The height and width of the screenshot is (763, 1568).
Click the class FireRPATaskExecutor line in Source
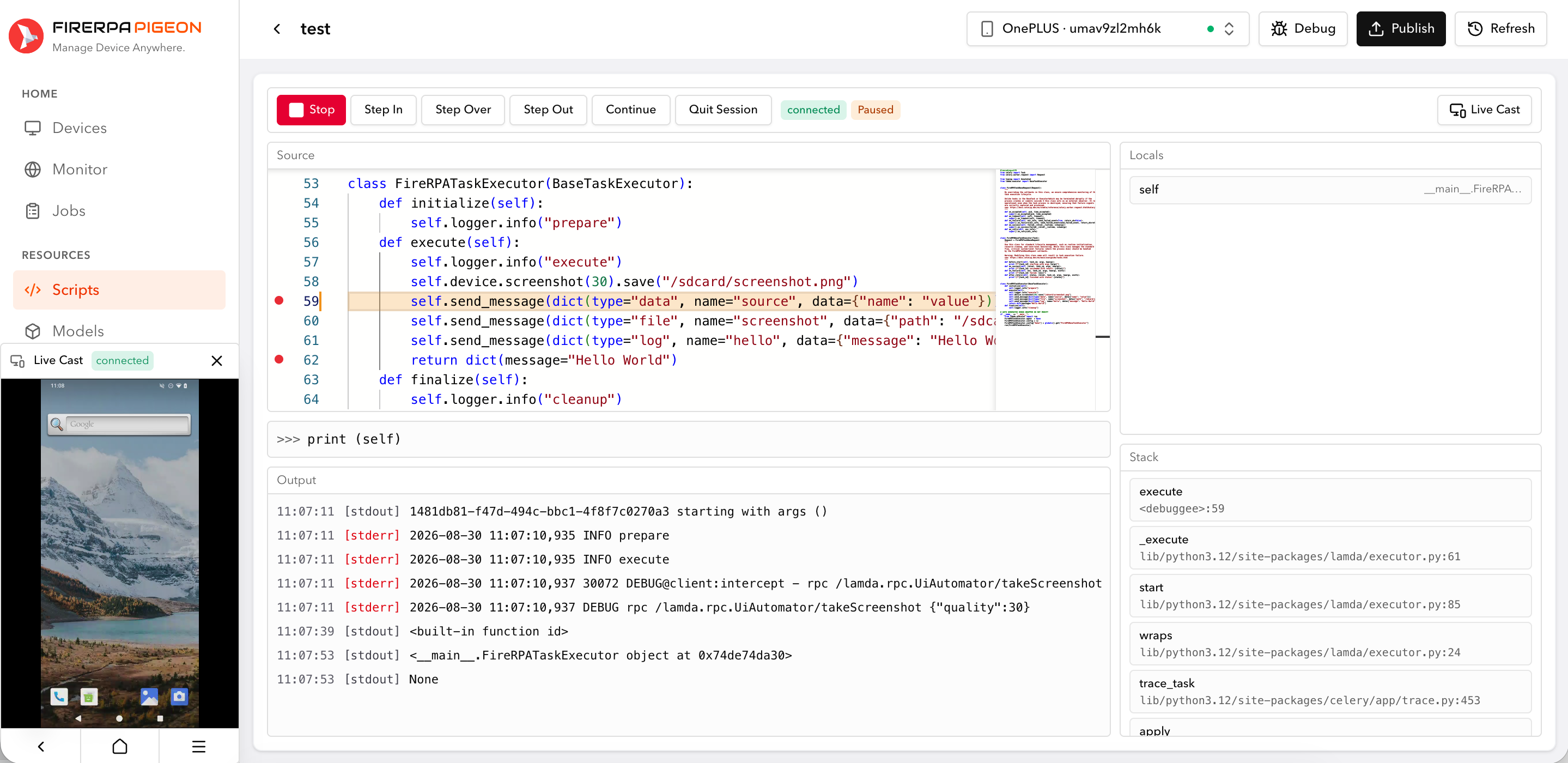520,183
